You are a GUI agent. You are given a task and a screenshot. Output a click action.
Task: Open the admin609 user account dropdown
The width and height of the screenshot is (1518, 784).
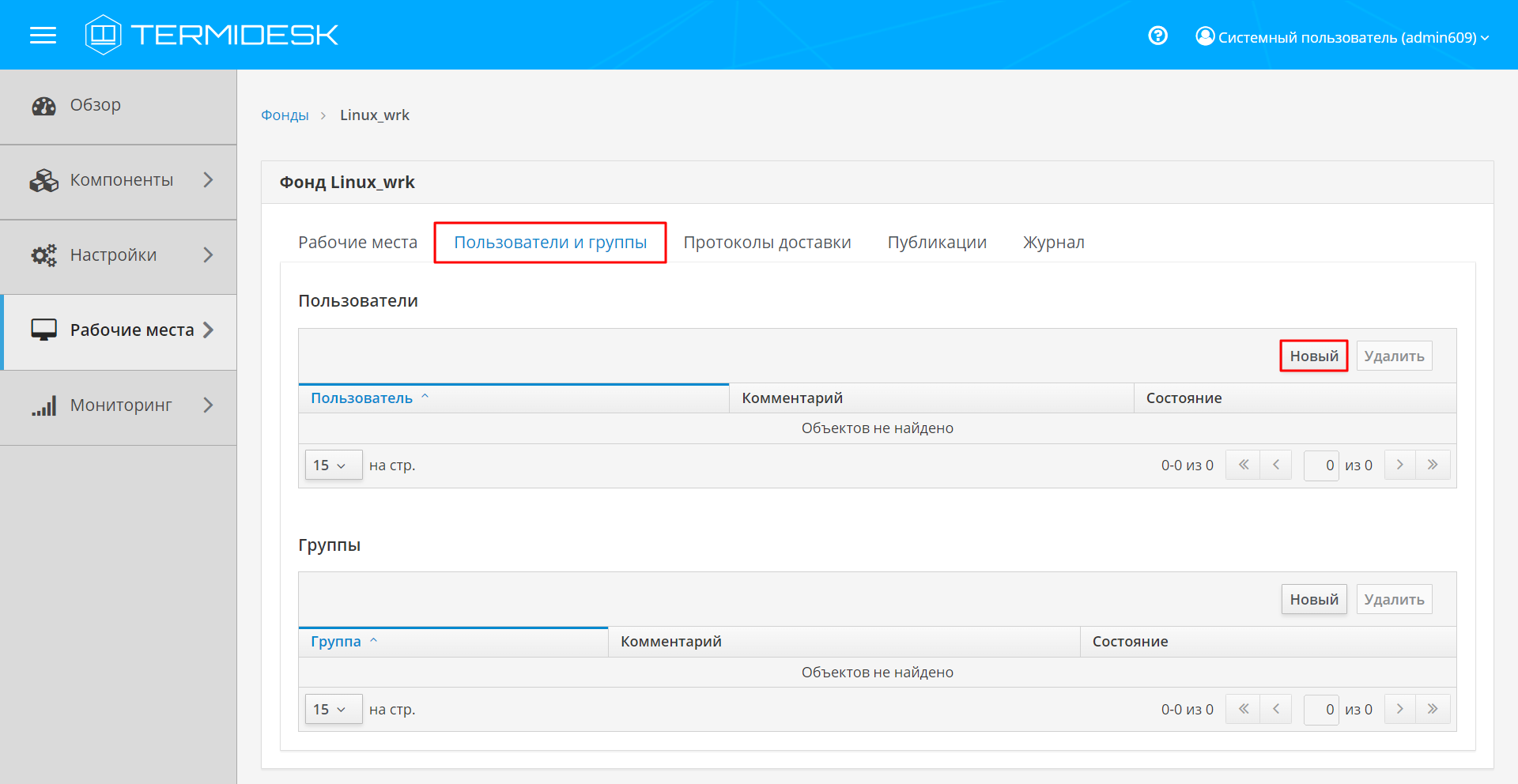coord(1342,37)
